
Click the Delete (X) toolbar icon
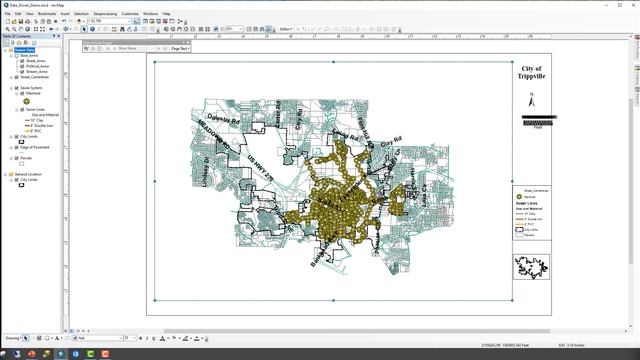point(56,21)
